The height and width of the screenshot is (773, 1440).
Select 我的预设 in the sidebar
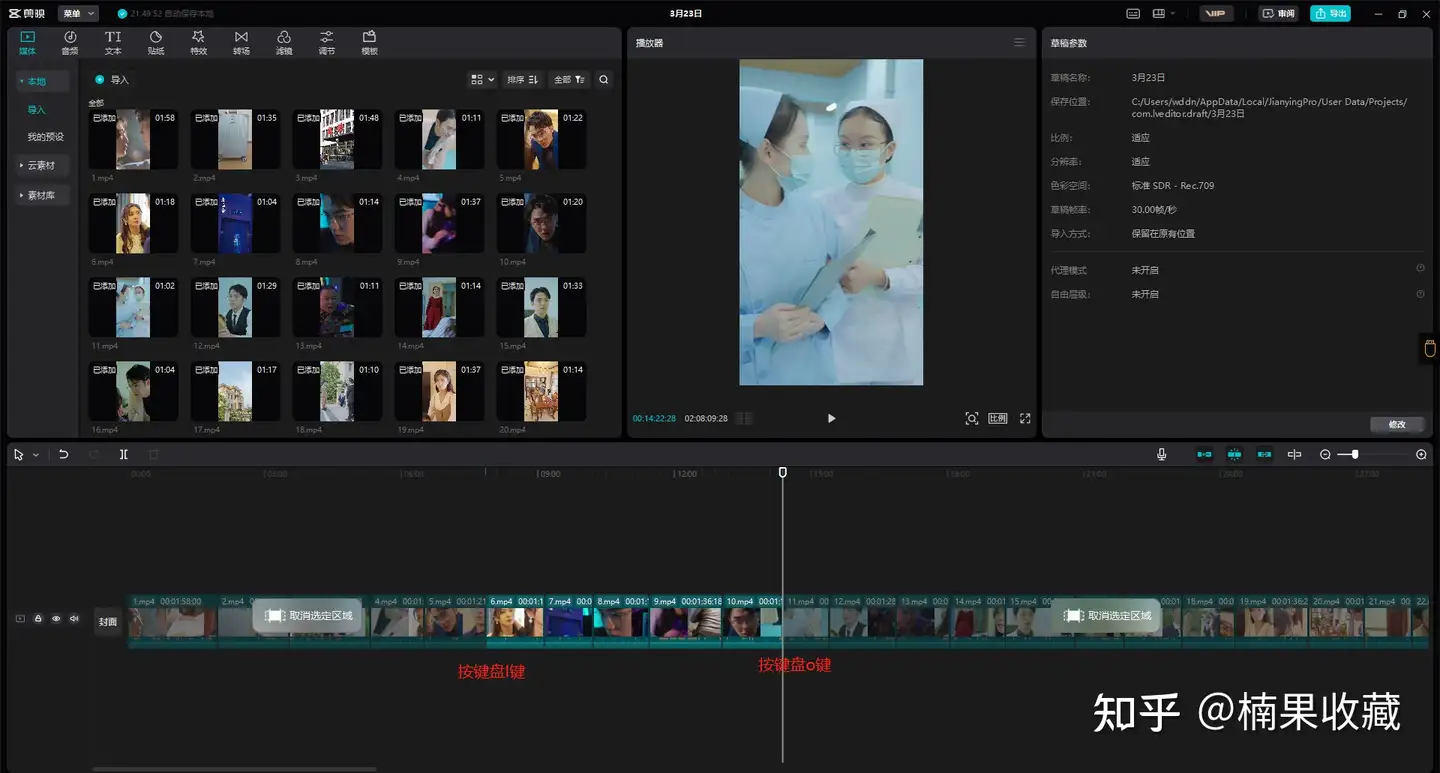point(46,137)
